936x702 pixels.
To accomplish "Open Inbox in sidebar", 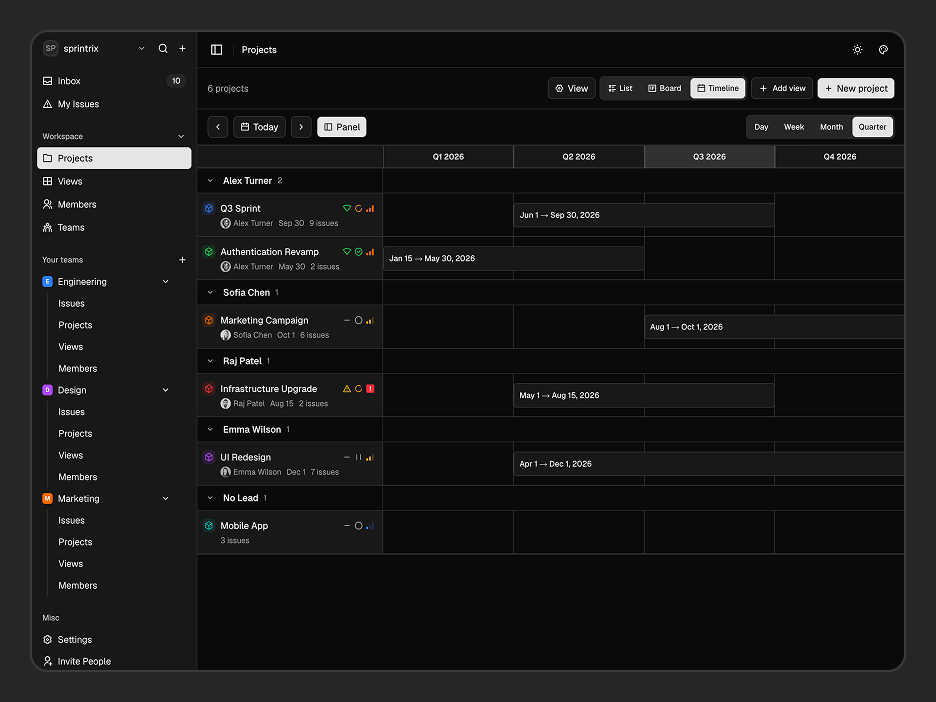I will pos(114,81).
